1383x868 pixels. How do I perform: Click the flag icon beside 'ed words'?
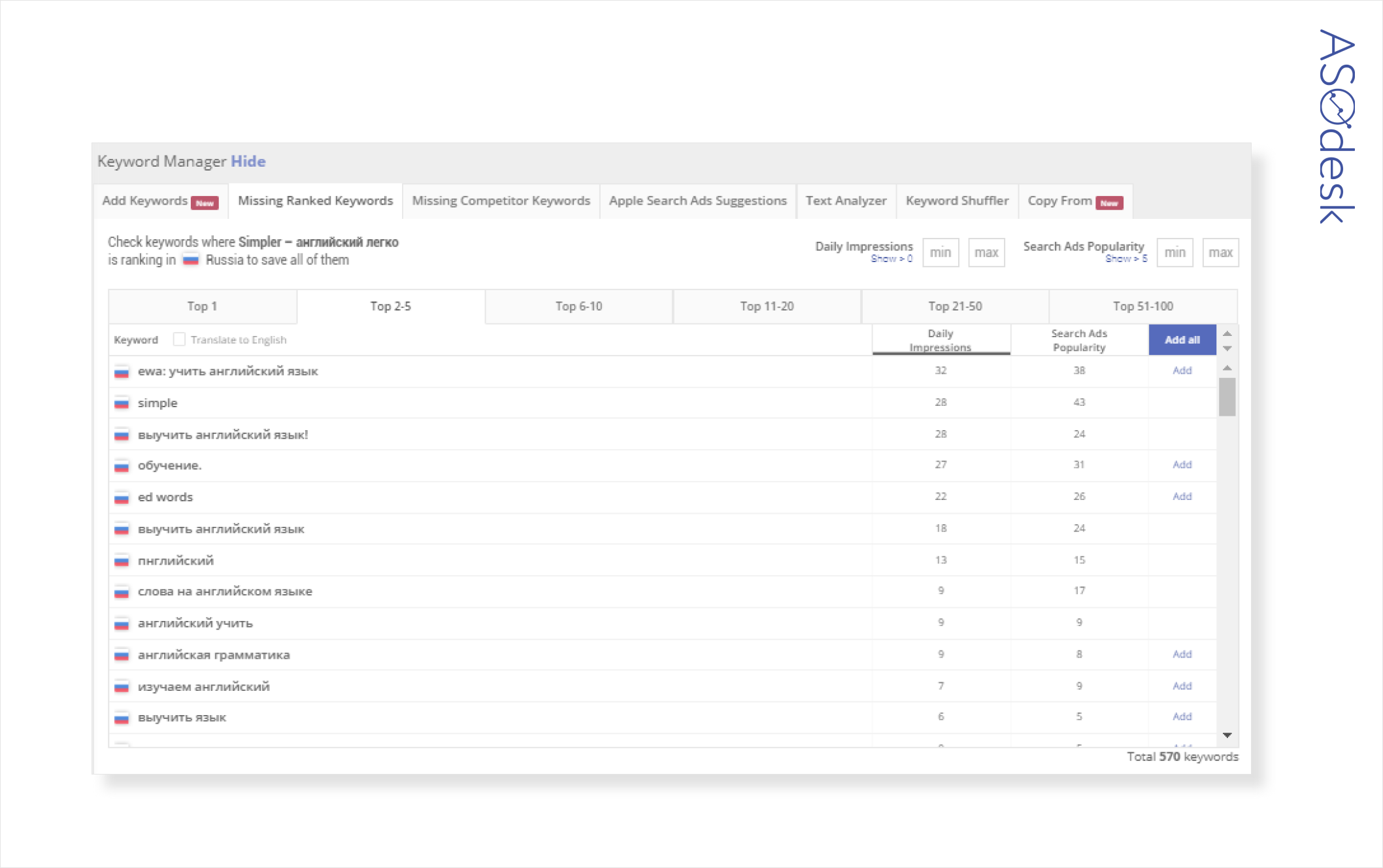click(122, 498)
